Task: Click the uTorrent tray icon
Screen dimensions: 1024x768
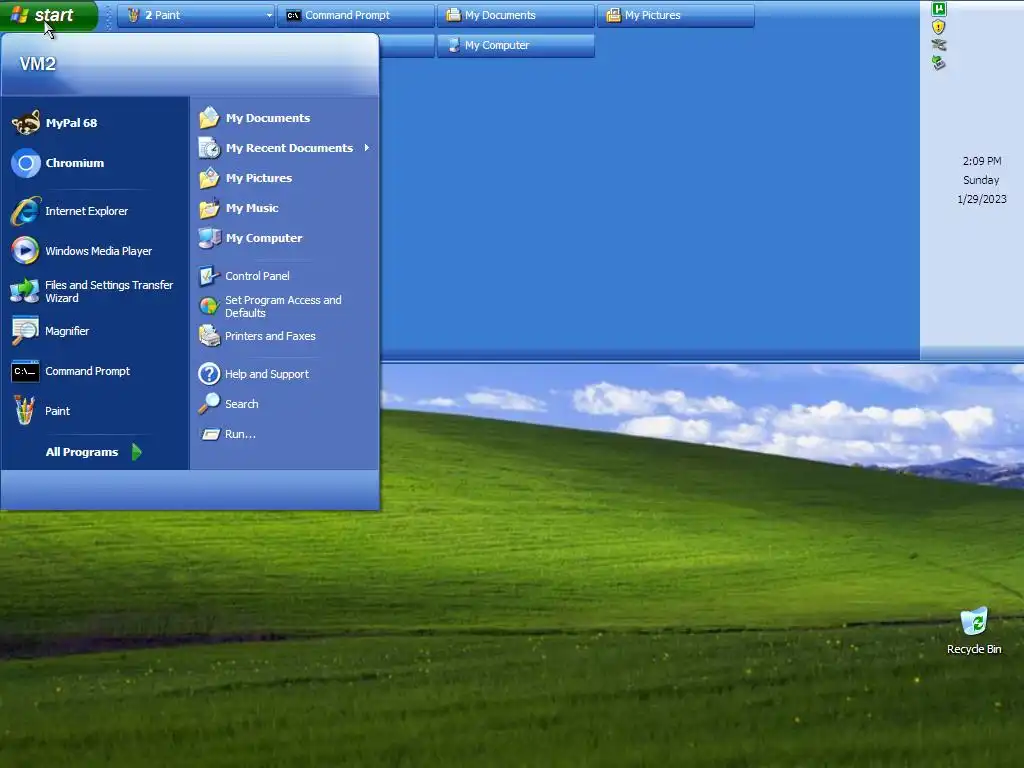Action: coord(939,8)
